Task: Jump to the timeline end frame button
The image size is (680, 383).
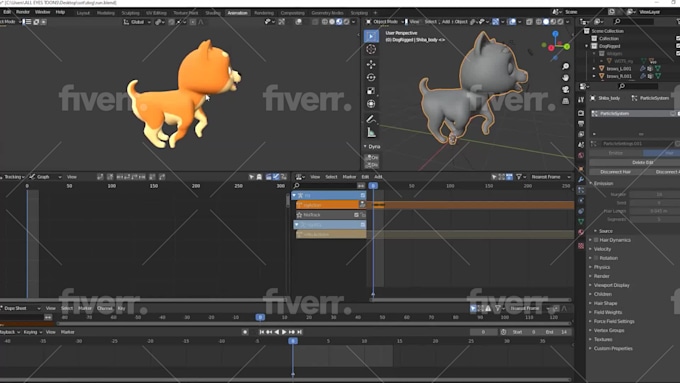Action: point(300,332)
